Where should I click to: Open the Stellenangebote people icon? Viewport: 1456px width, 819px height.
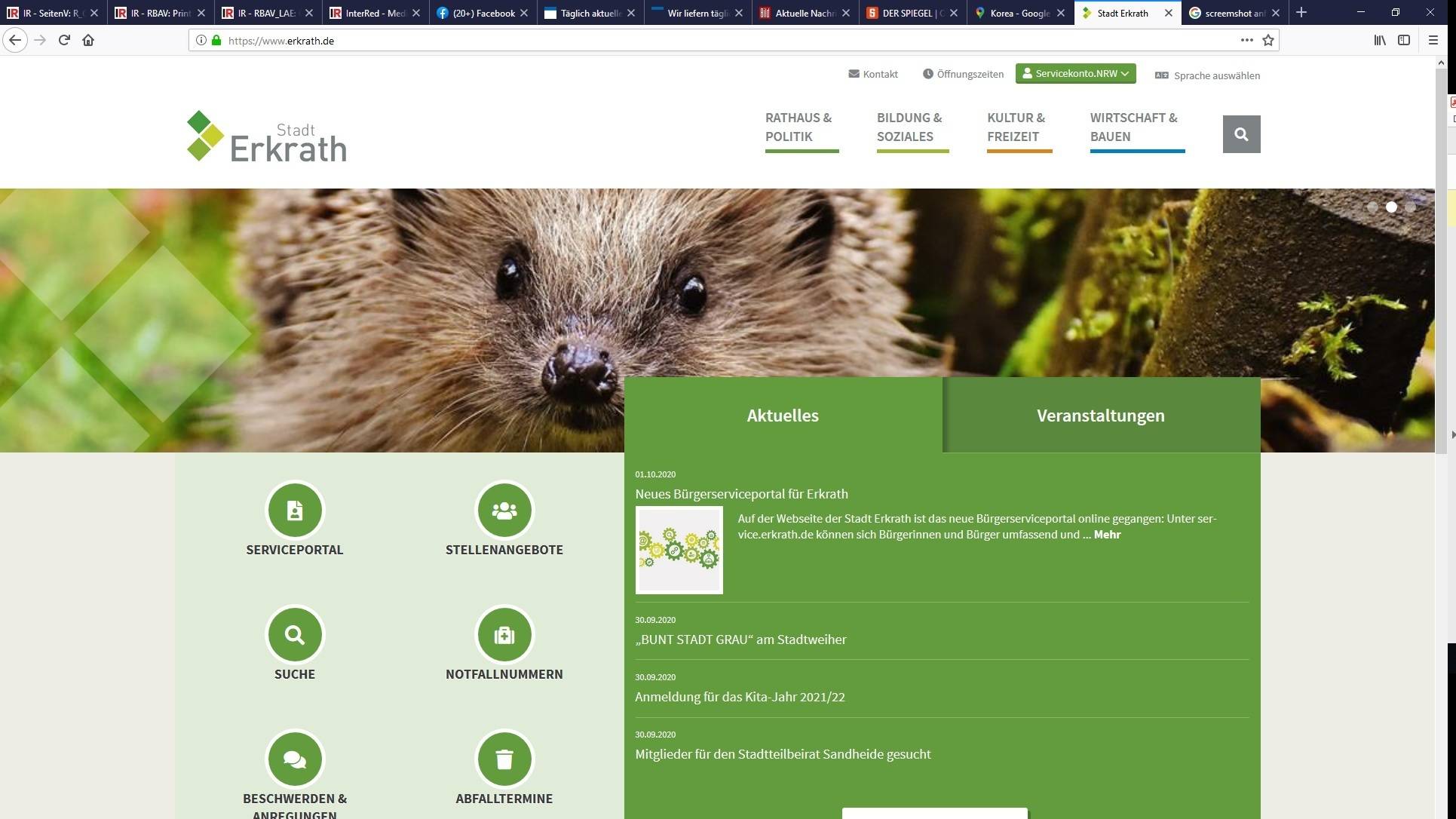pyautogui.click(x=504, y=511)
